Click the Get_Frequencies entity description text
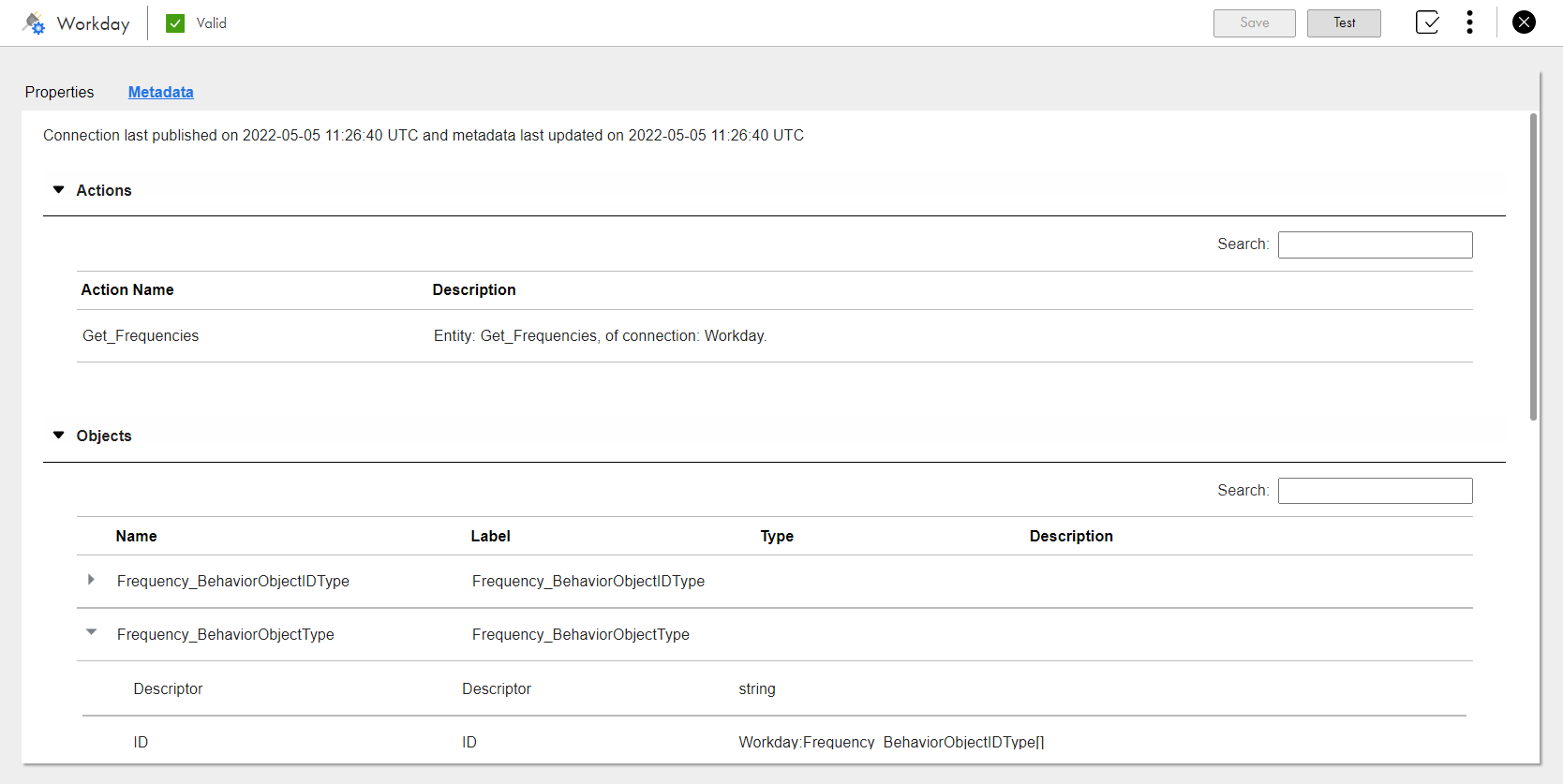Screen dimensions: 1563x784 coord(600,336)
